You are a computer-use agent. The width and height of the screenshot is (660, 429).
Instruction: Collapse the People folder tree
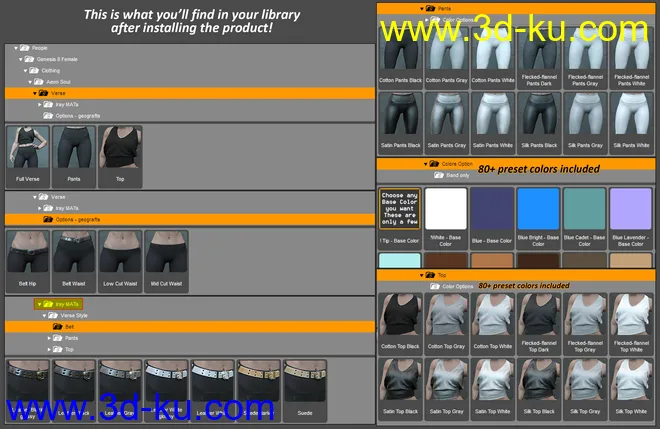pyautogui.click(x=16, y=48)
